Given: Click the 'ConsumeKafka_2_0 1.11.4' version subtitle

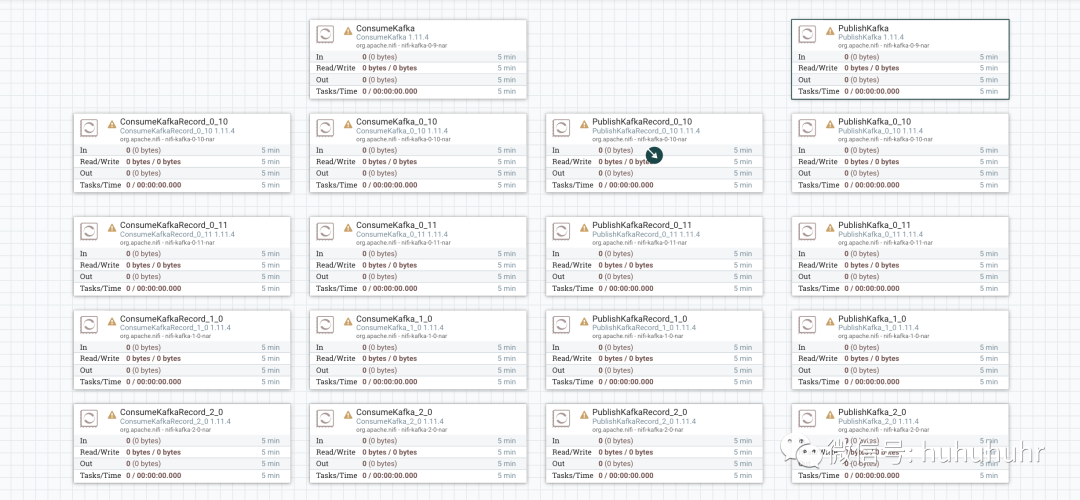Looking at the screenshot, I should [397, 421].
